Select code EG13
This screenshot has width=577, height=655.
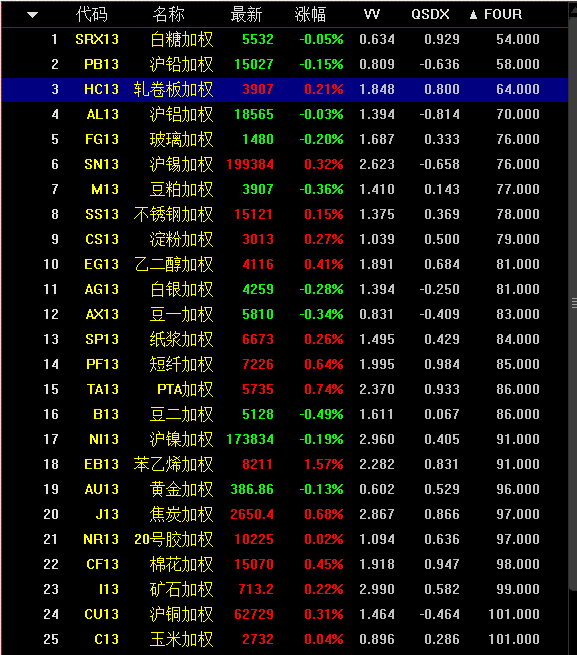click(101, 264)
